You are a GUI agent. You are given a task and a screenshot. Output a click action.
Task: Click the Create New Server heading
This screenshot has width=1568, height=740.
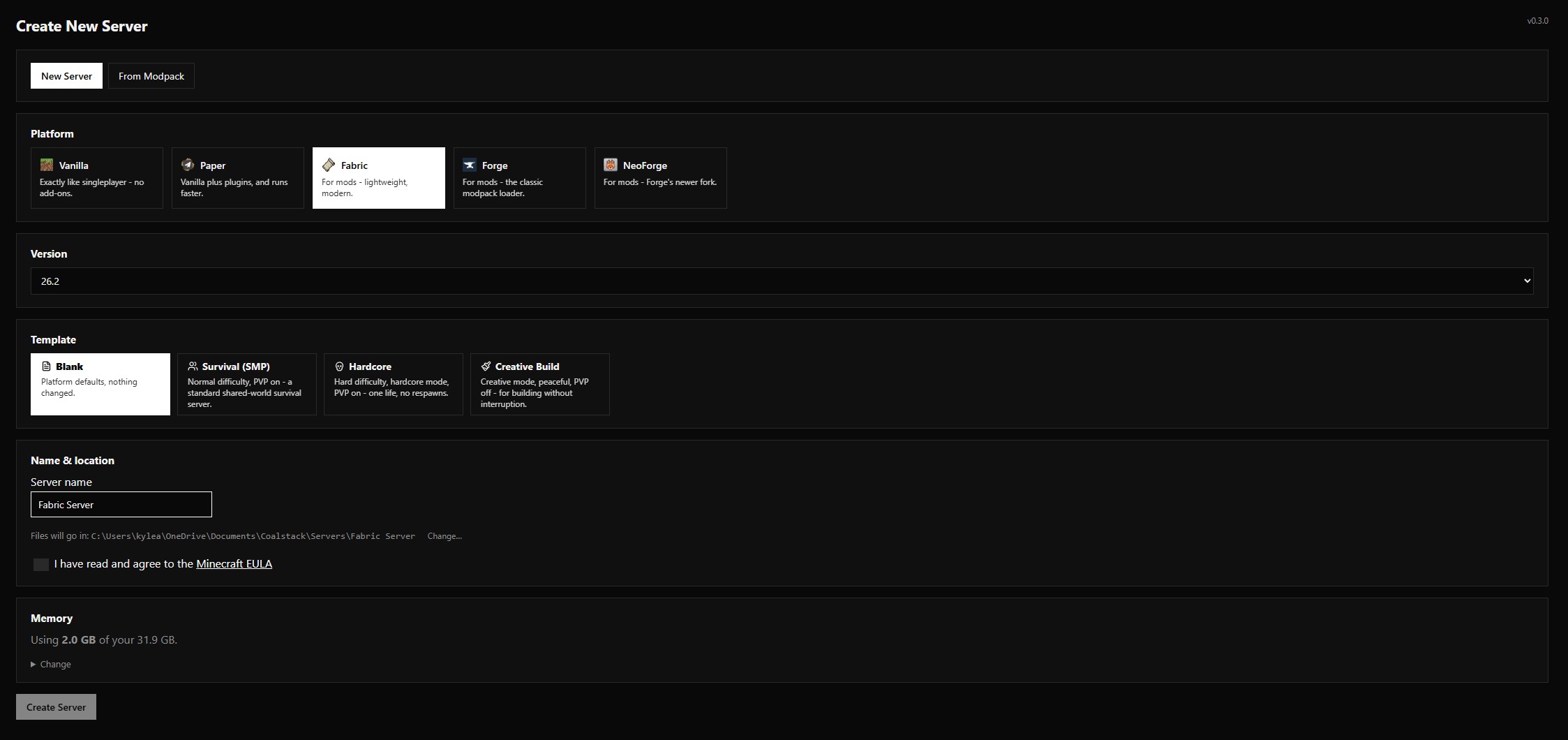[x=82, y=26]
